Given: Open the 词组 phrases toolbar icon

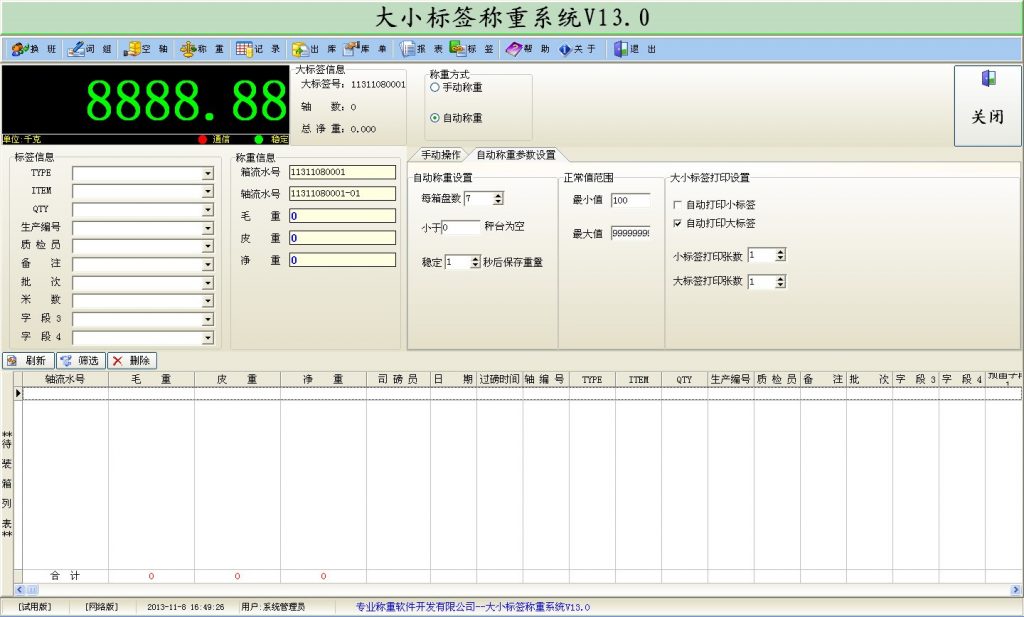Looking at the screenshot, I should pyautogui.click(x=89, y=49).
